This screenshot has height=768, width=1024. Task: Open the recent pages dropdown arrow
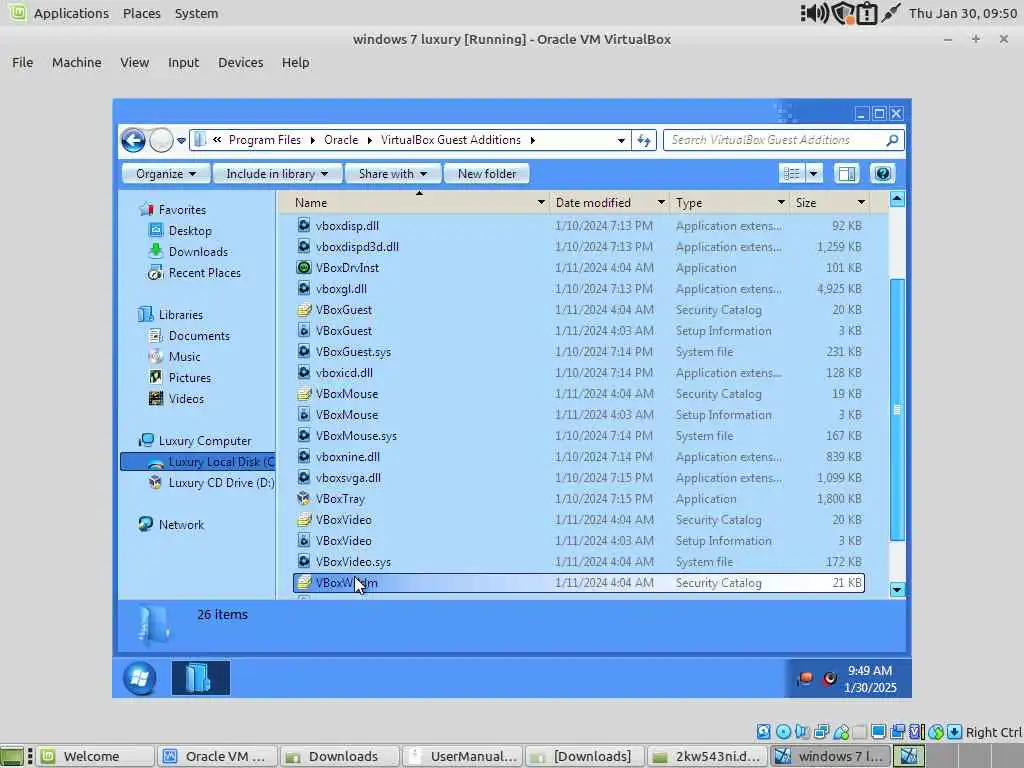tap(182, 140)
